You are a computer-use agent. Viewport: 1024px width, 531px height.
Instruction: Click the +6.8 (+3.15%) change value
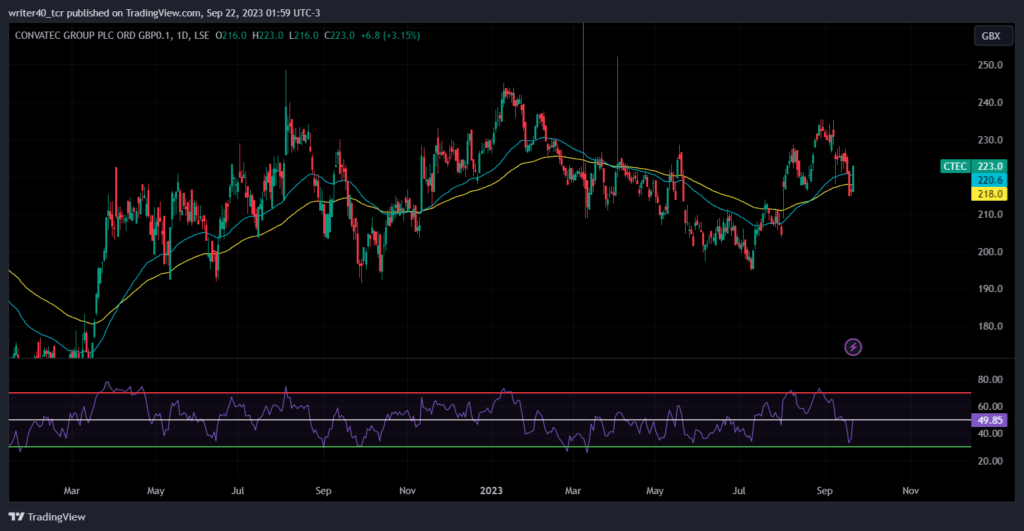[390, 35]
